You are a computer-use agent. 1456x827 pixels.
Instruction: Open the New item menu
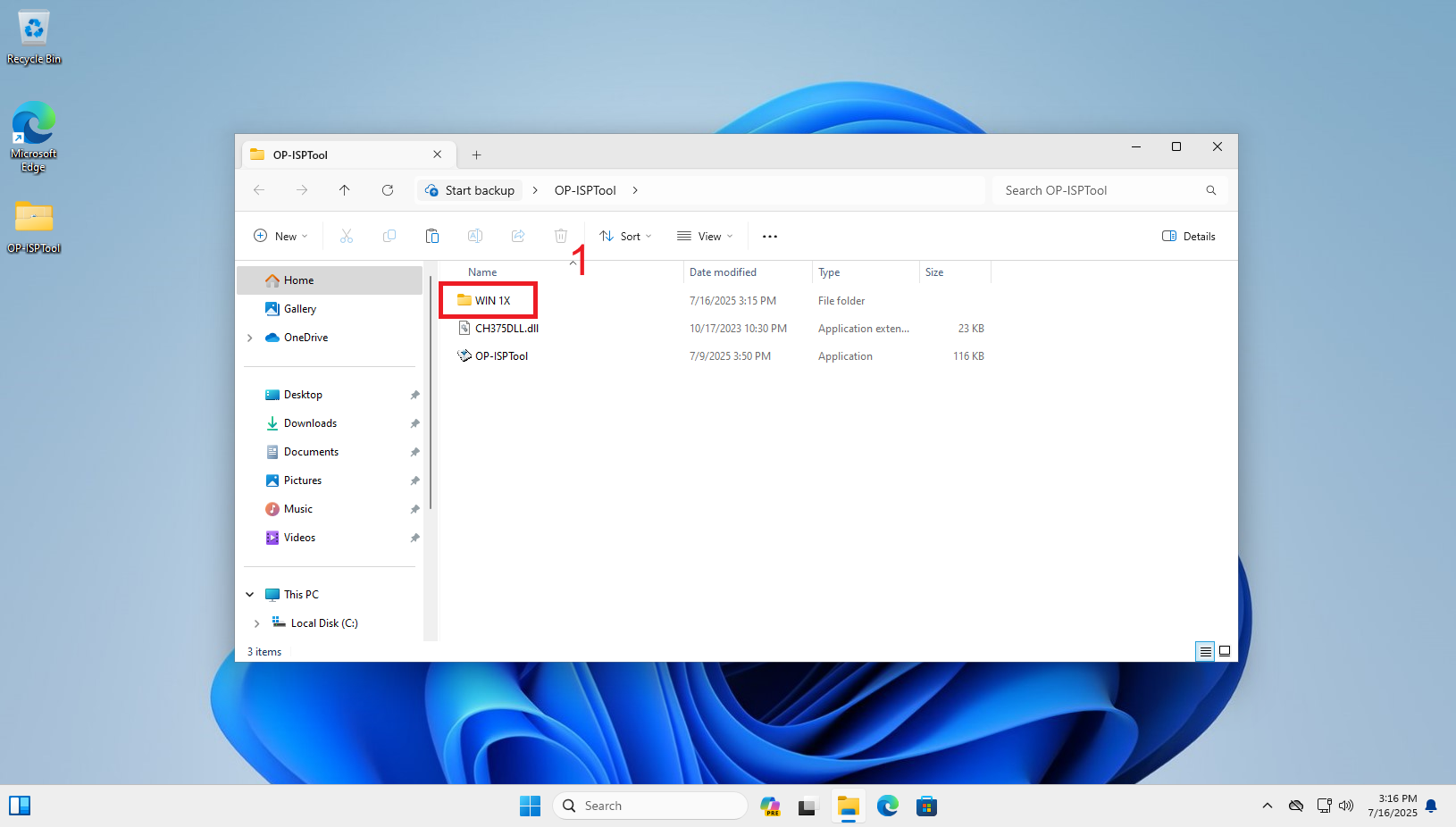click(x=280, y=236)
